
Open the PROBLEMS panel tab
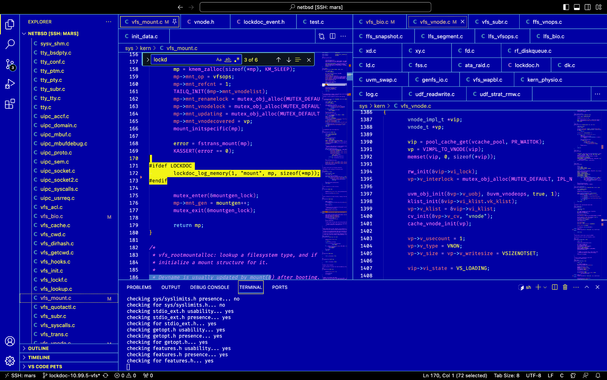[139, 287]
